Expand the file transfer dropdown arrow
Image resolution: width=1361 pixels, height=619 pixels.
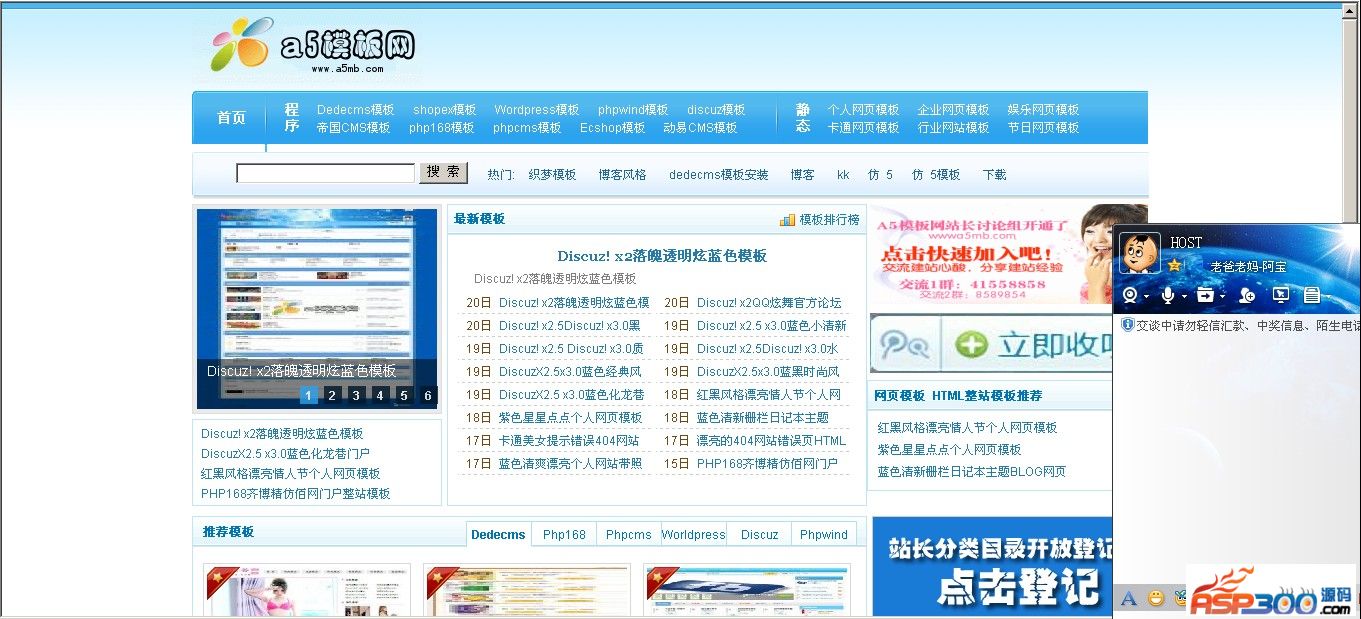(x=1222, y=296)
